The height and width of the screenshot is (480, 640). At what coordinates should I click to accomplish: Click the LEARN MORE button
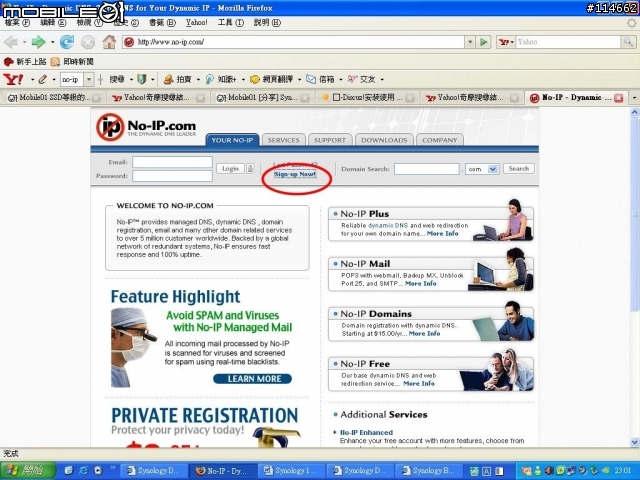253,379
